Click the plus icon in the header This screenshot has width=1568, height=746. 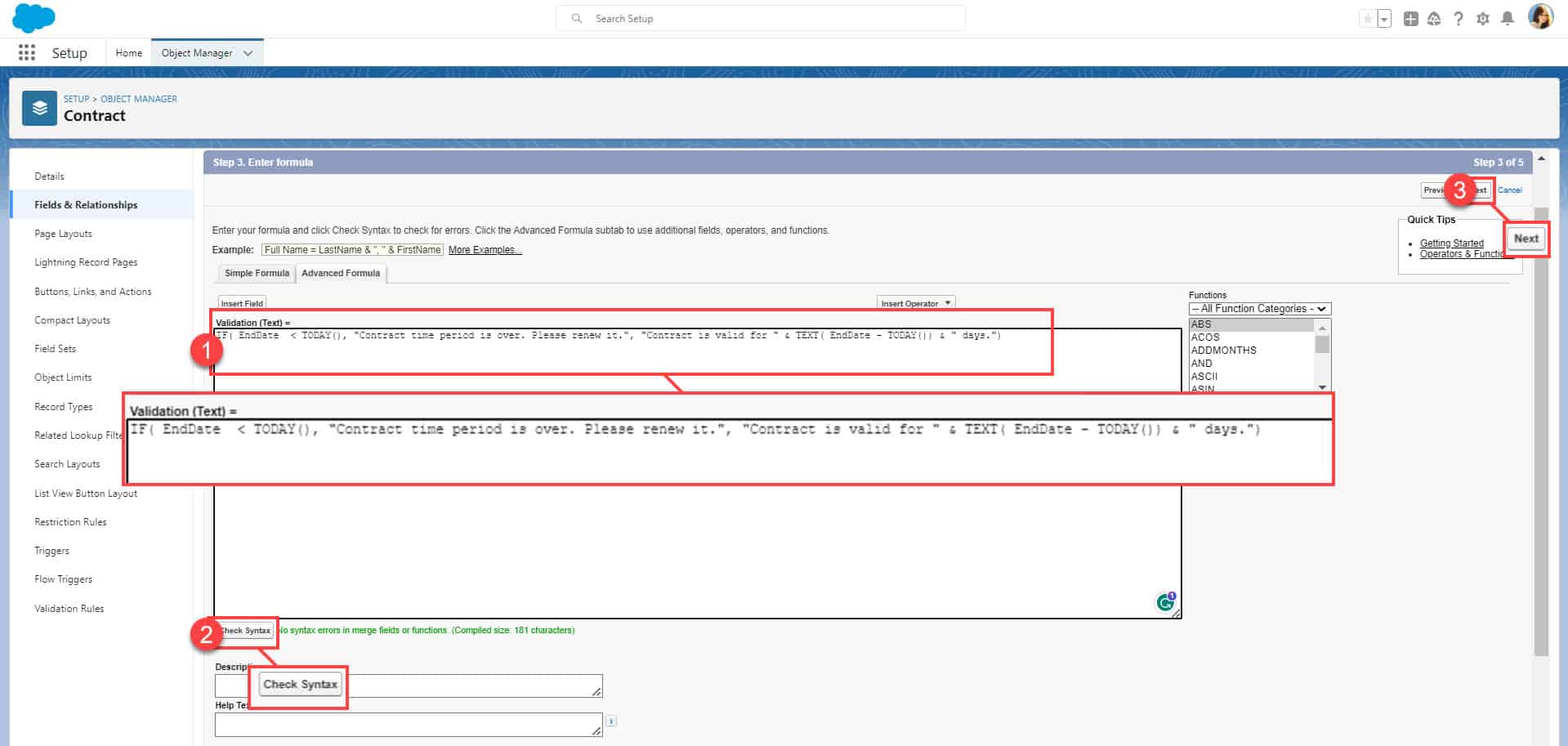point(1410,18)
